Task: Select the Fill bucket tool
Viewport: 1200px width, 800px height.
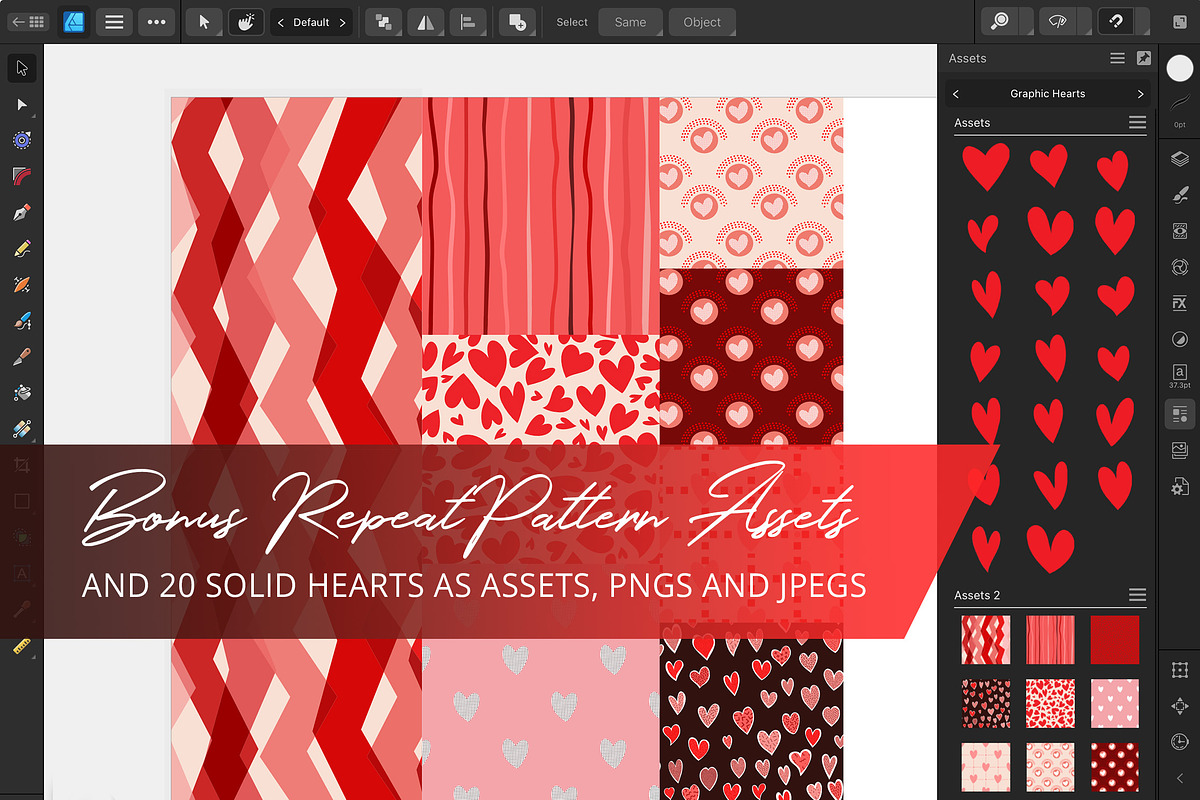Action: tap(22, 392)
